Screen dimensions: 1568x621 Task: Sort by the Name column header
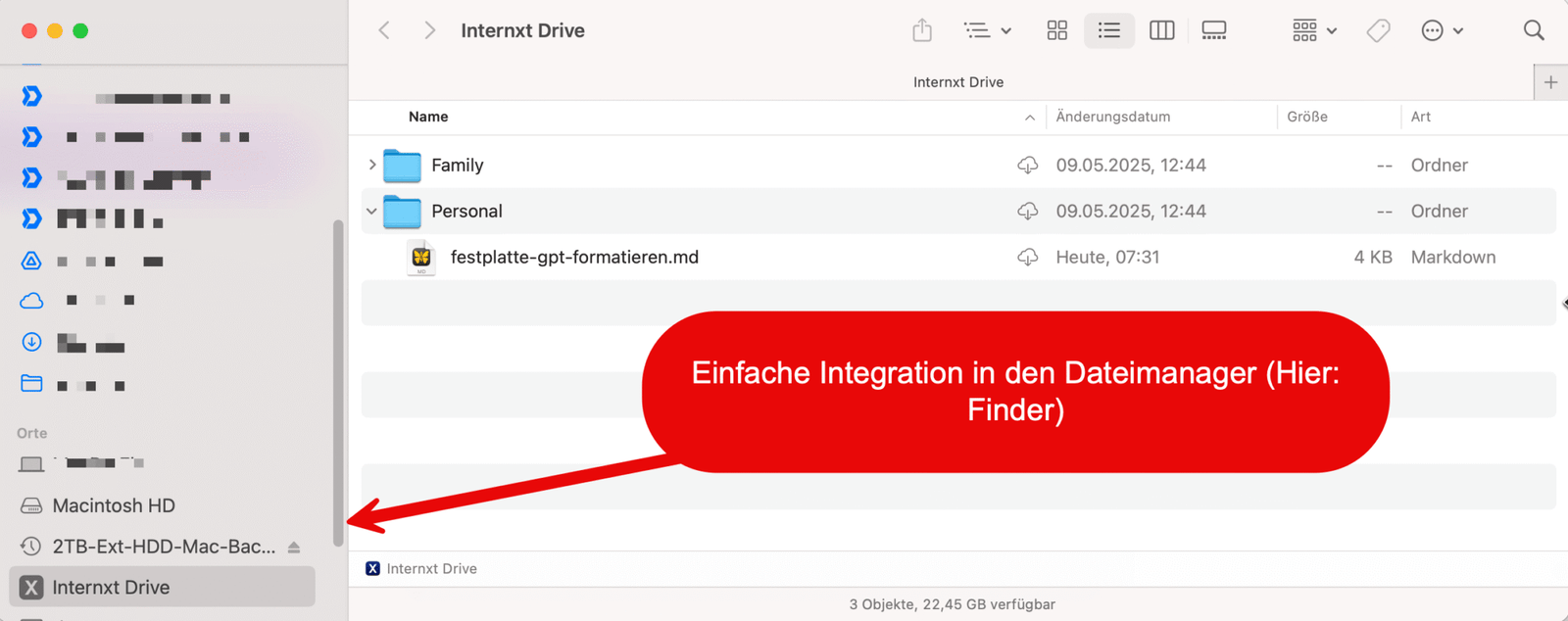428,117
